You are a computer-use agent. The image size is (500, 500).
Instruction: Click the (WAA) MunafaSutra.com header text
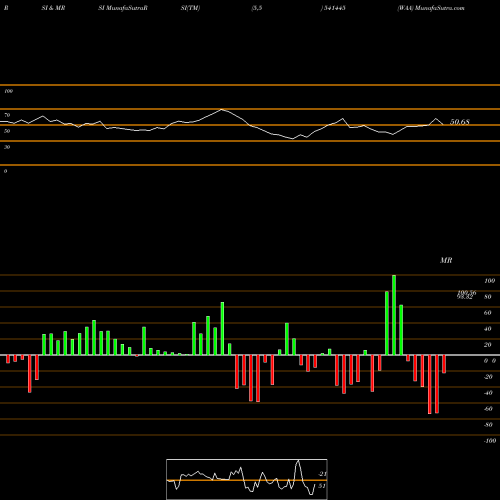(x=431, y=8)
